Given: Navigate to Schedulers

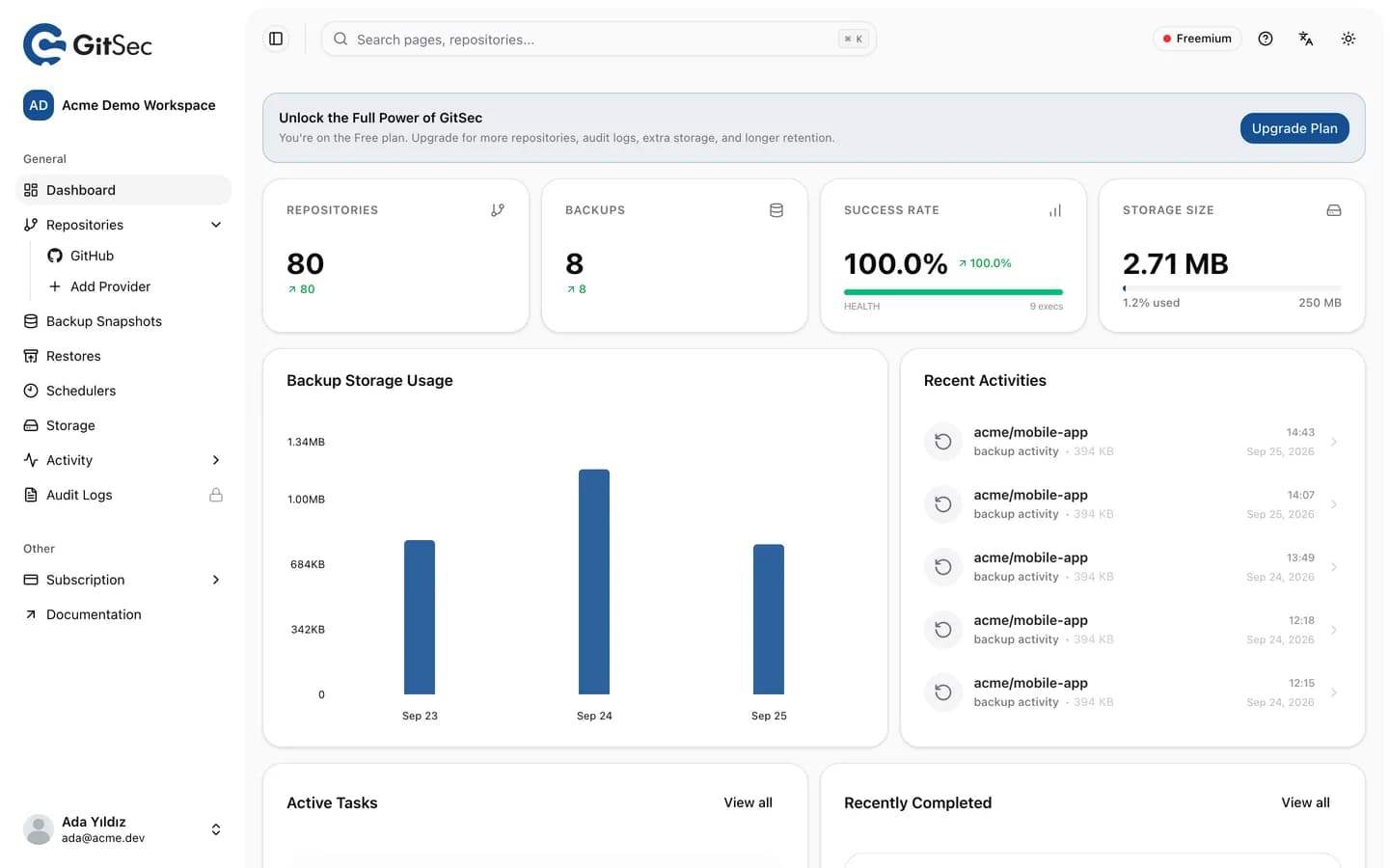Looking at the screenshot, I should (123, 391).
